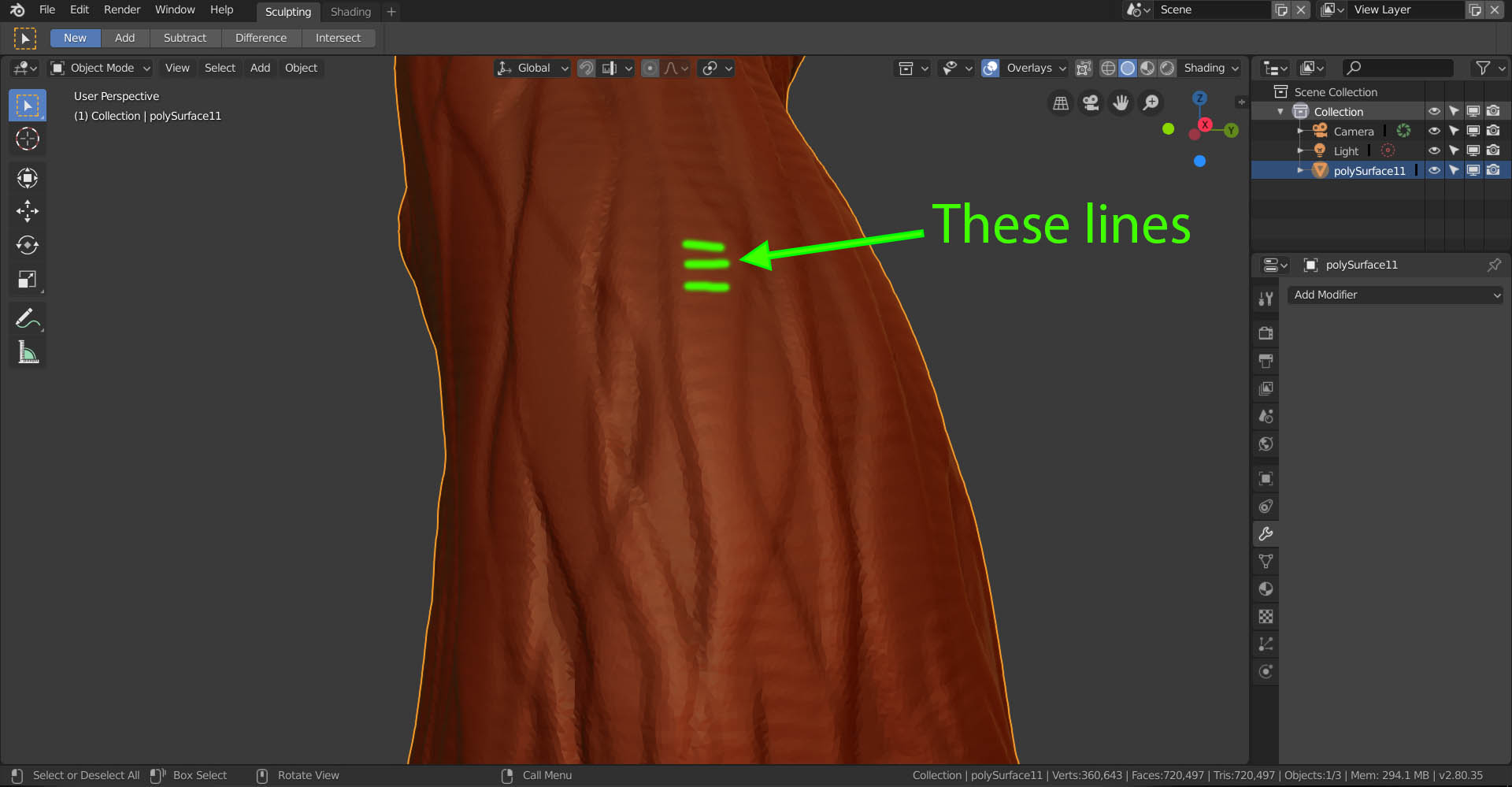
Task: Hide polySurface11 using its eye icon
Action: (1434, 169)
